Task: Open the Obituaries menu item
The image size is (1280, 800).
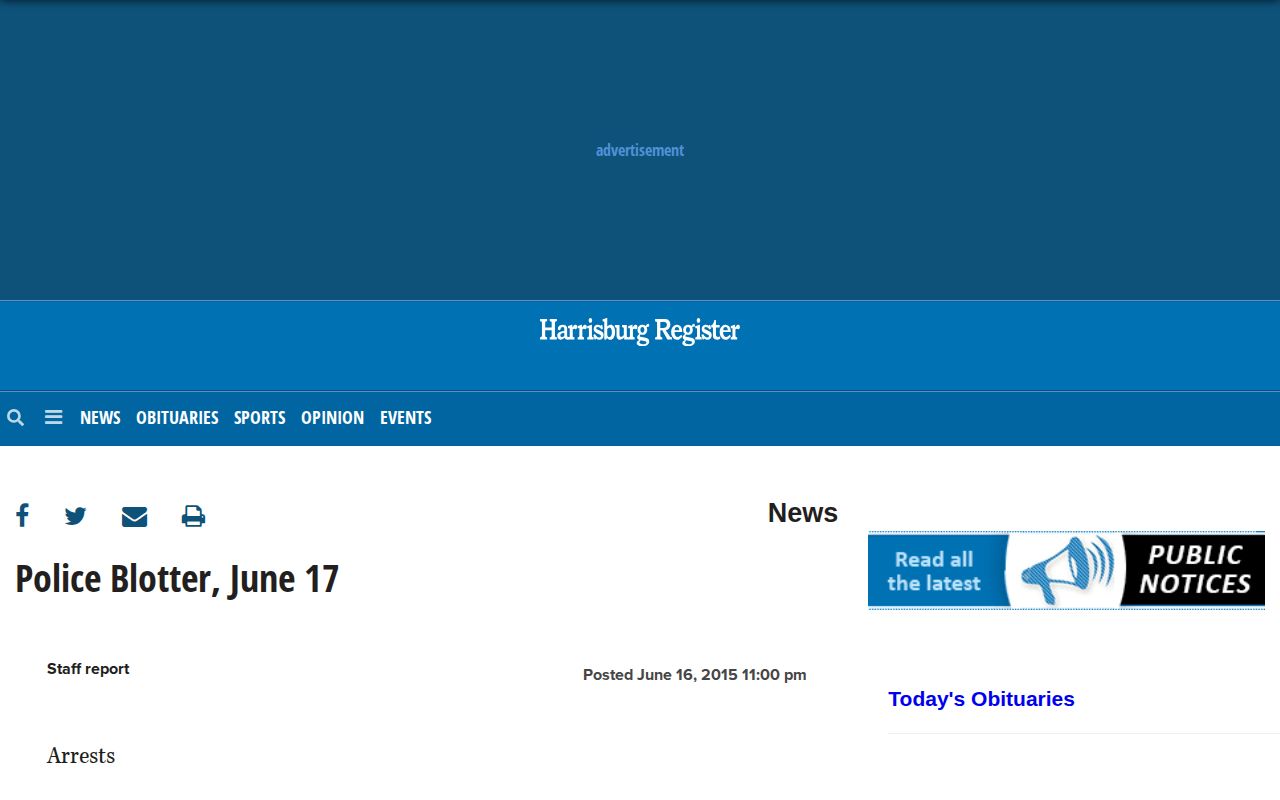Action: [177, 418]
